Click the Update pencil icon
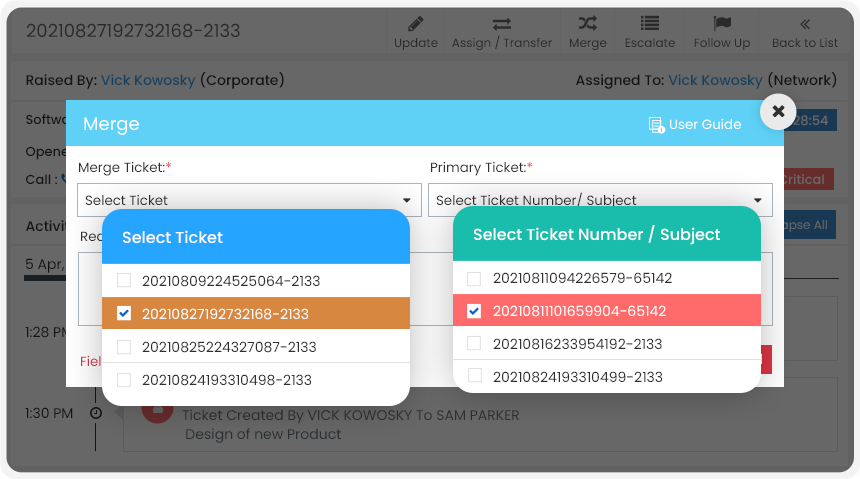Image resolution: width=860 pixels, height=479 pixels. 416,24
